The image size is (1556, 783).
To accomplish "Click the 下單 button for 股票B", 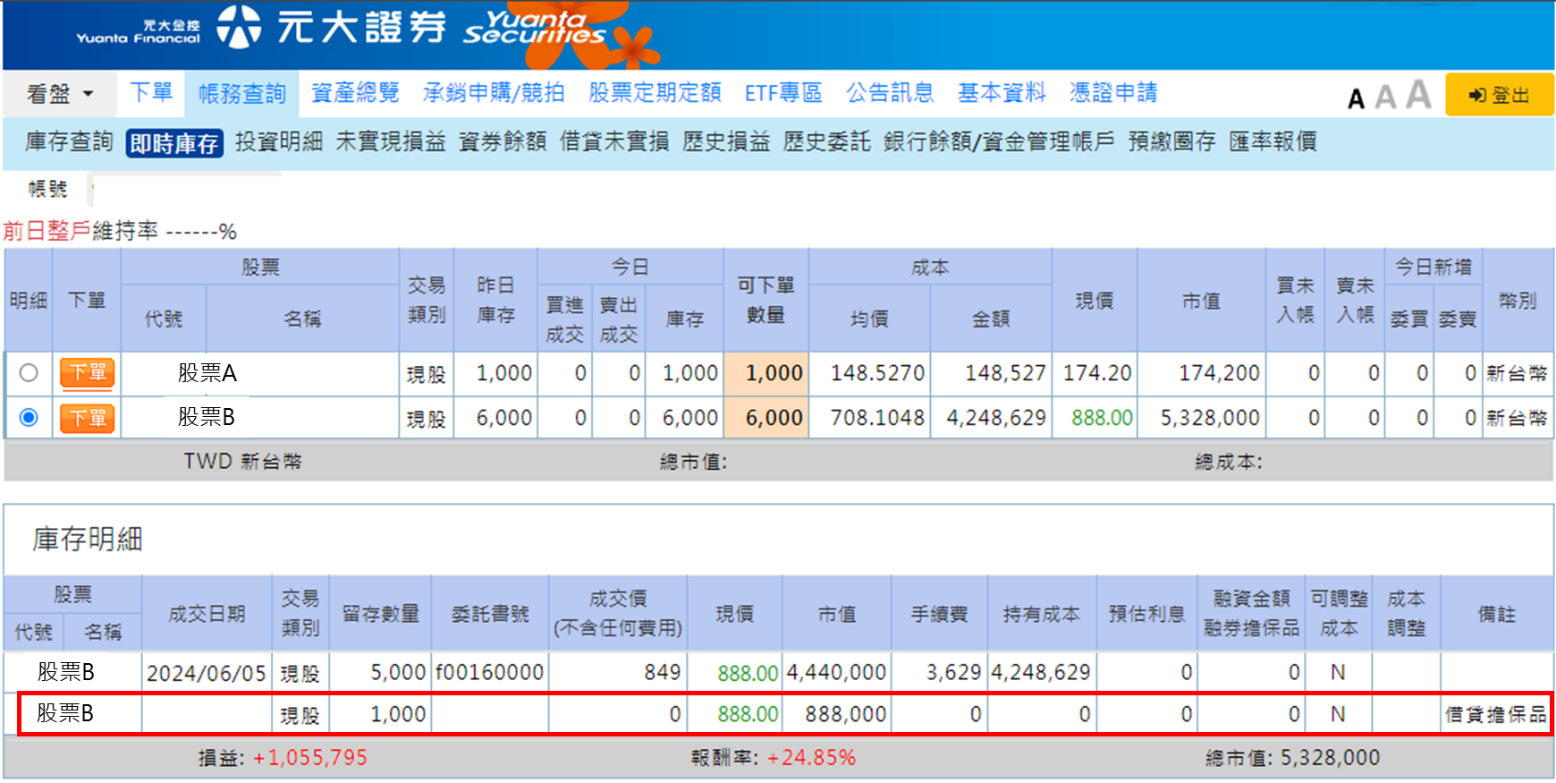I will click(x=87, y=417).
